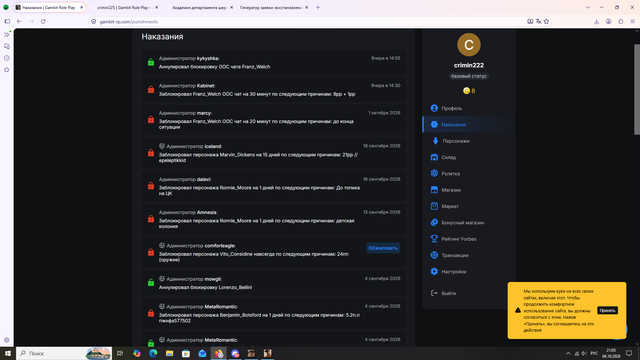Click the taskbar Поиск search box
This screenshot has height=360, width=640.
64,353
